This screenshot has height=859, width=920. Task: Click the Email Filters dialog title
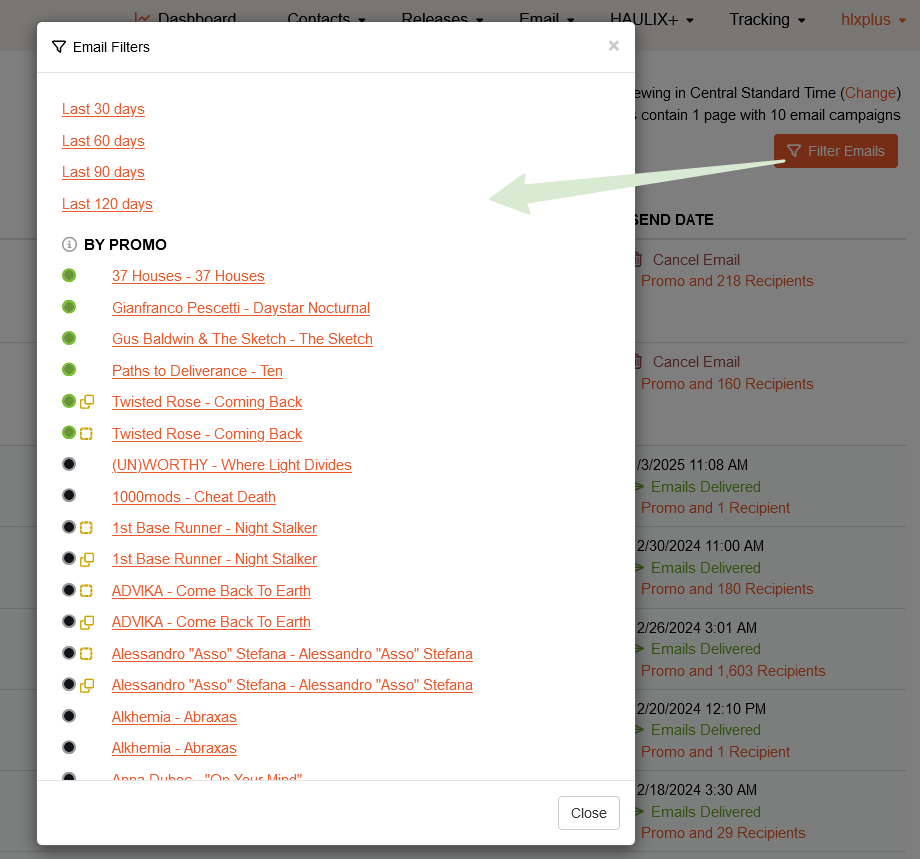[111, 47]
